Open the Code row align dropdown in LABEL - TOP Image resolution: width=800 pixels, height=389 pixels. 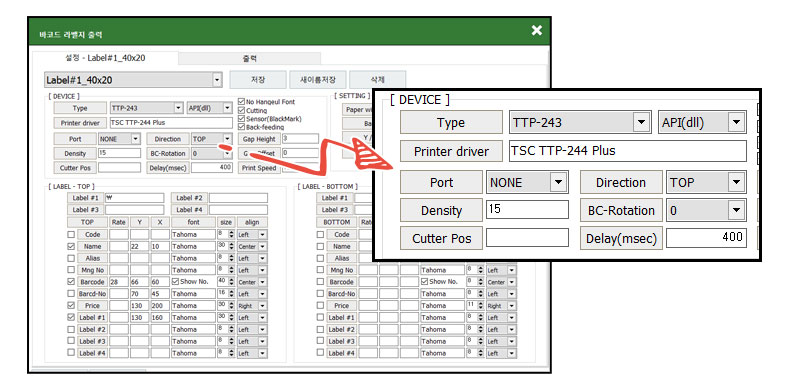coord(262,235)
